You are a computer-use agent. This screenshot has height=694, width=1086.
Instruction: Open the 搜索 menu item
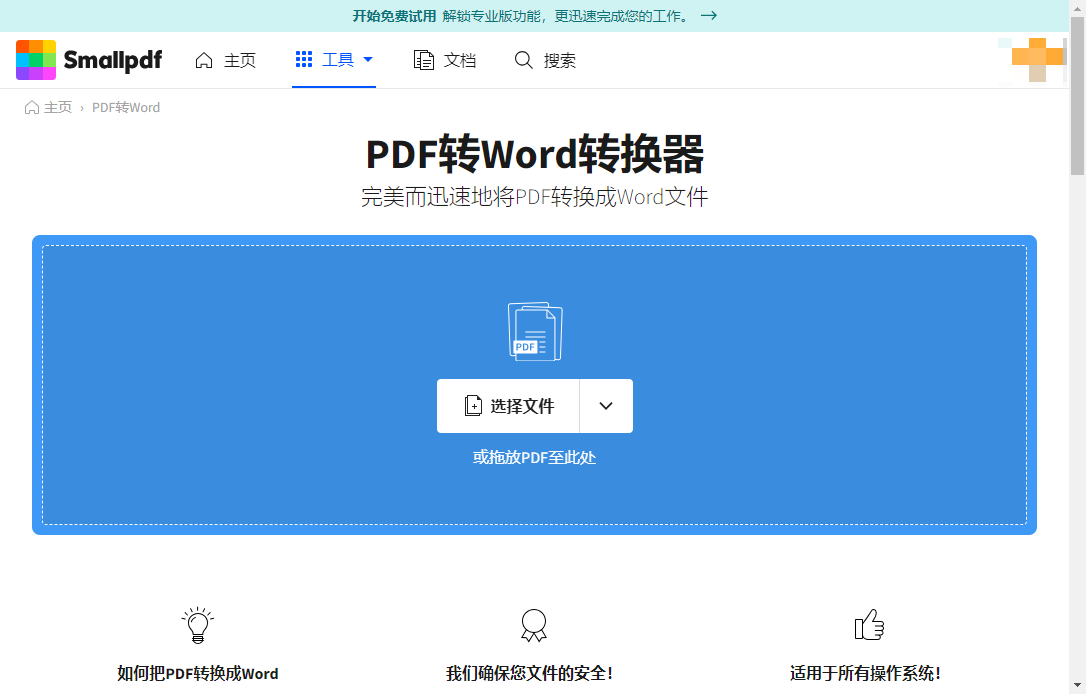tap(547, 60)
